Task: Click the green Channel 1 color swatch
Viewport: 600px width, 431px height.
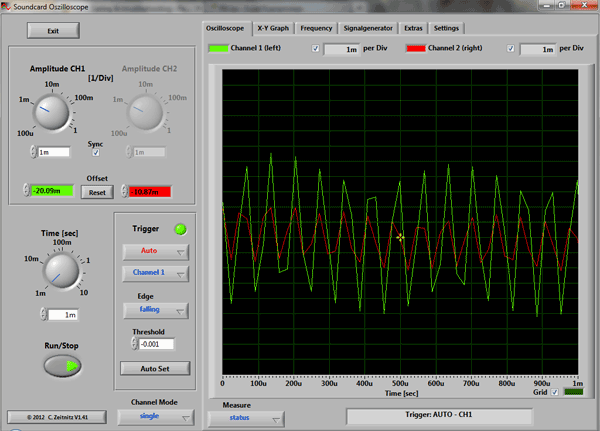Action: pyautogui.click(x=217, y=49)
